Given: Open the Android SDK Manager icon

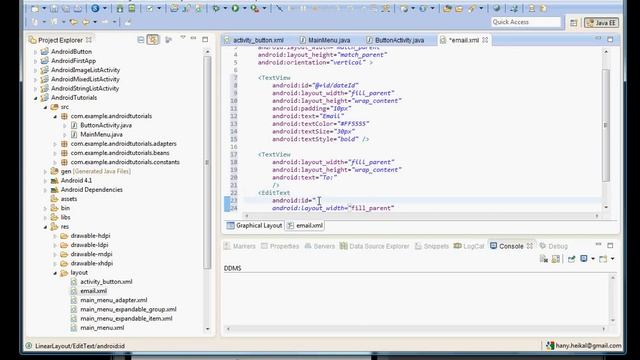Looking at the screenshot, I should (x=120, y=9).
